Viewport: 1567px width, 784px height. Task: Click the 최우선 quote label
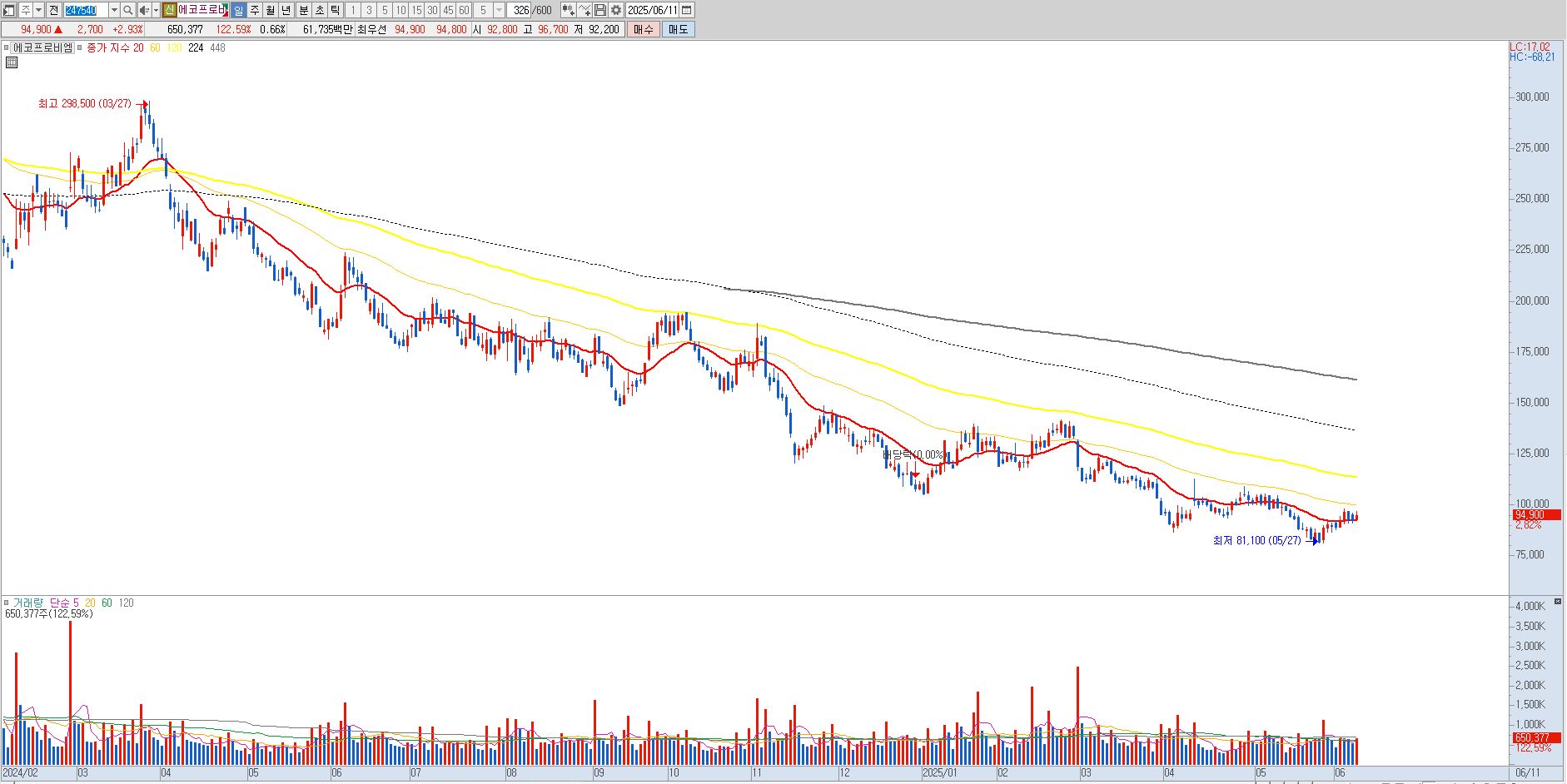372,29
